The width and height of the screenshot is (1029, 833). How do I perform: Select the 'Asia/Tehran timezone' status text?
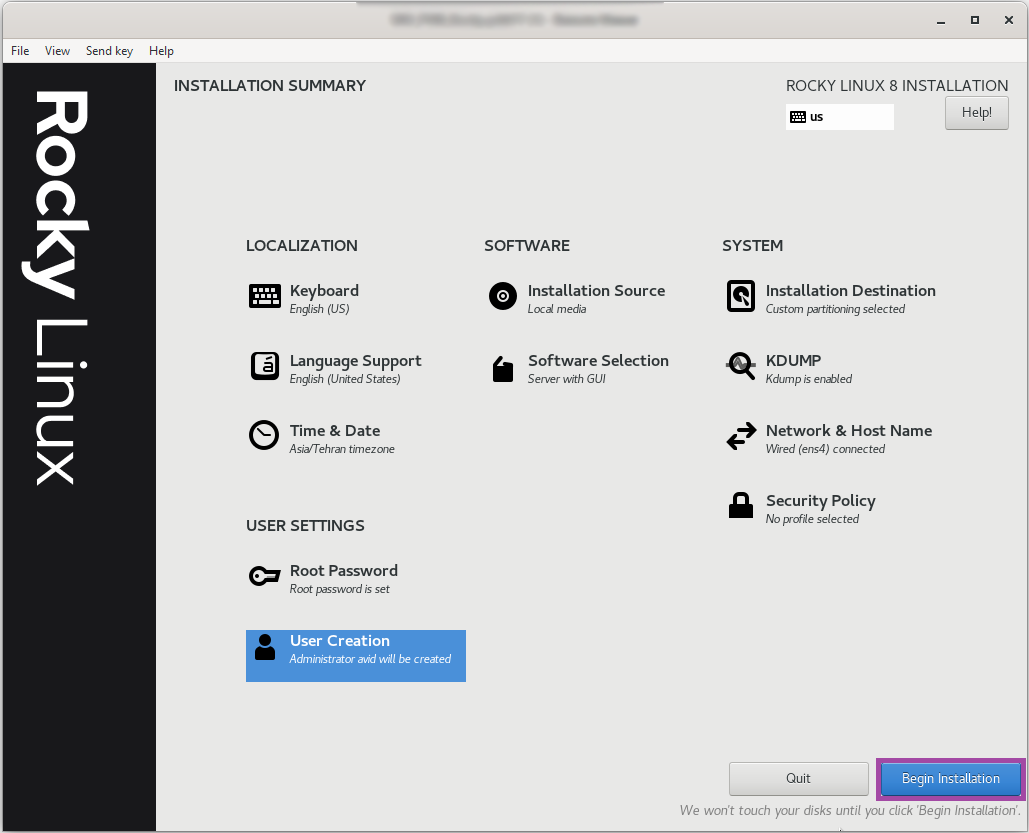[x=342, y=449]
